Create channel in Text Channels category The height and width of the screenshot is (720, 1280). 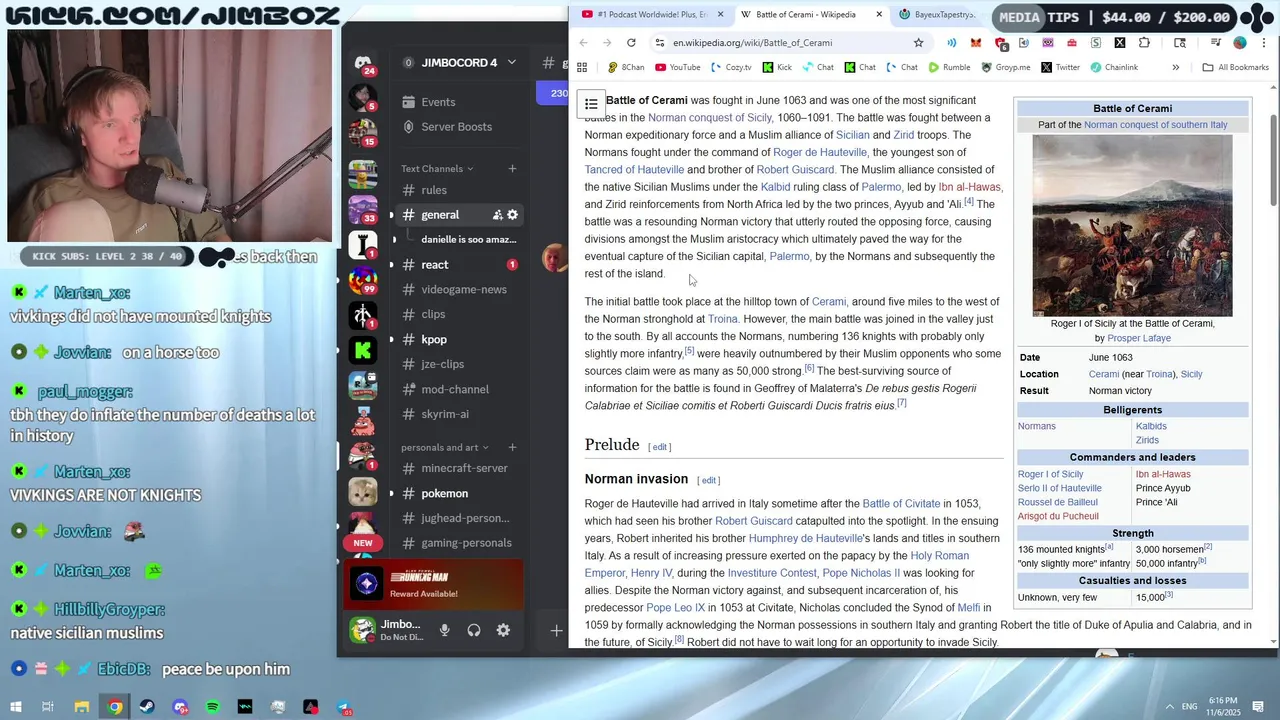point(512,168)
